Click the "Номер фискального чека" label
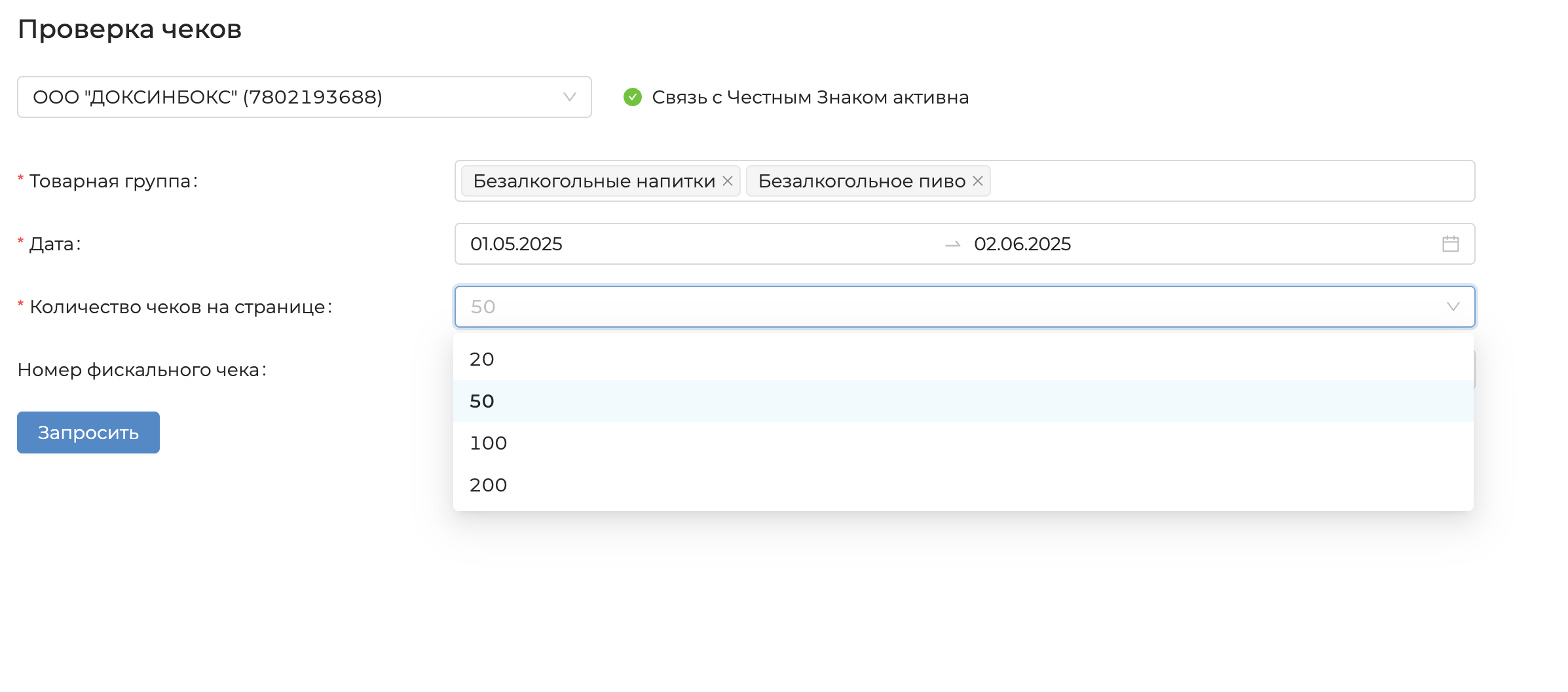This screenshot has height=692, width=1568. tap(141, 370)
